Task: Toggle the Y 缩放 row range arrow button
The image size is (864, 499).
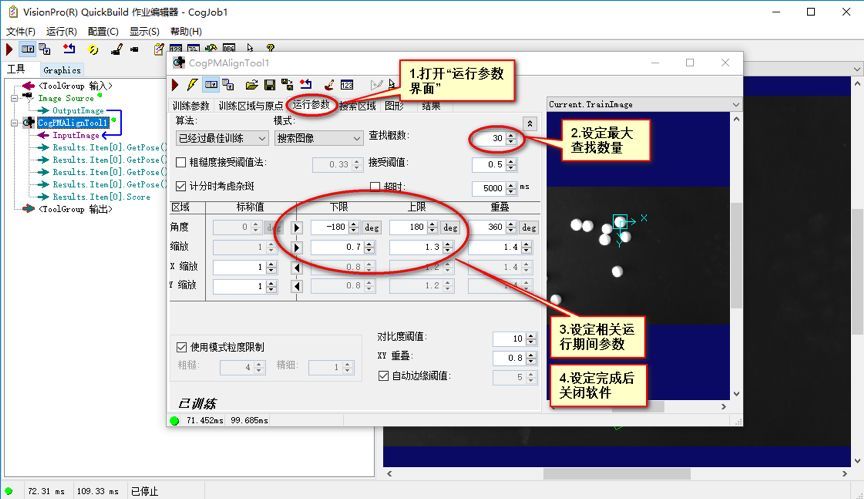Action: click(x=296, y=286)
